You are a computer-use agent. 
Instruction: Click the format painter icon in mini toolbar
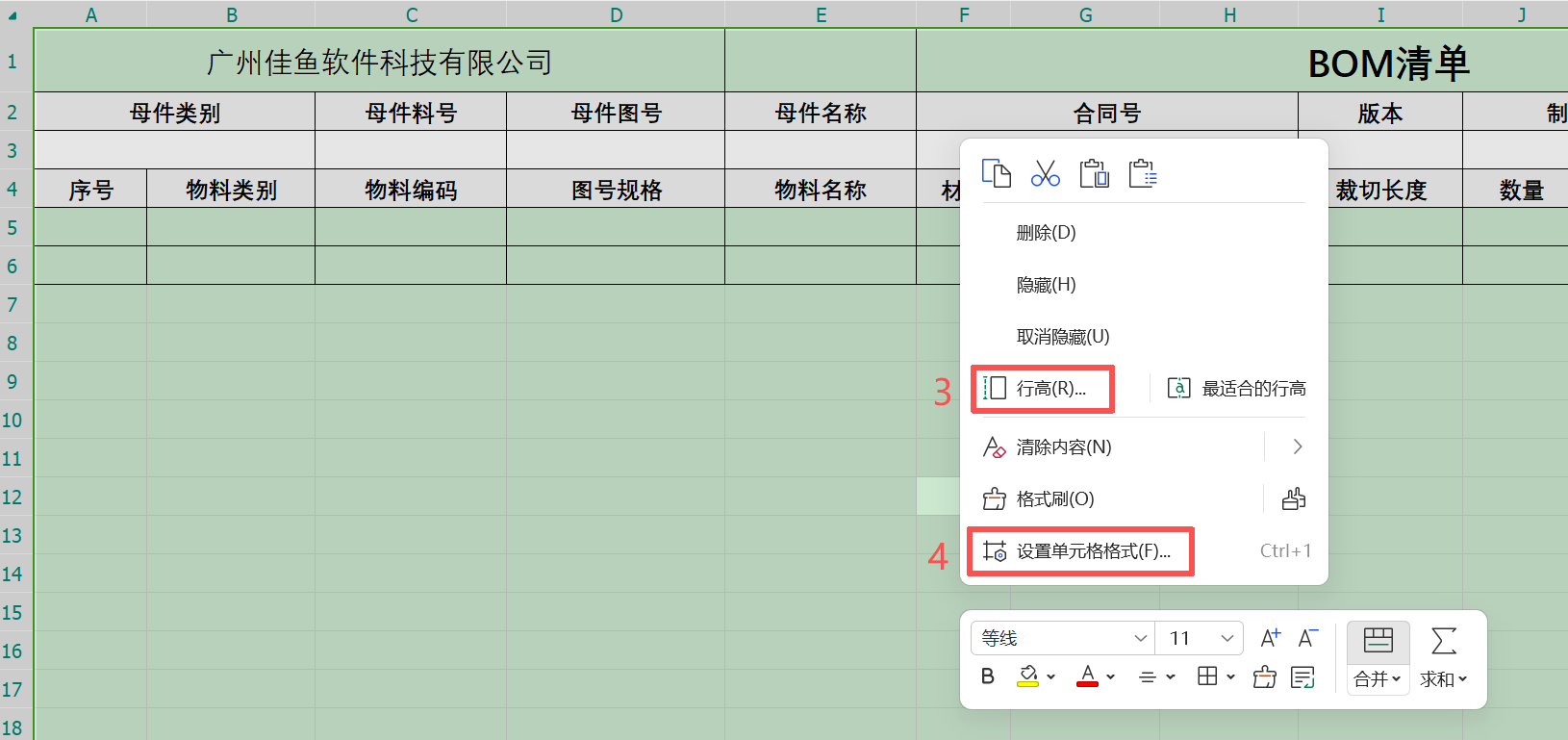click(x=1264, y=677)
